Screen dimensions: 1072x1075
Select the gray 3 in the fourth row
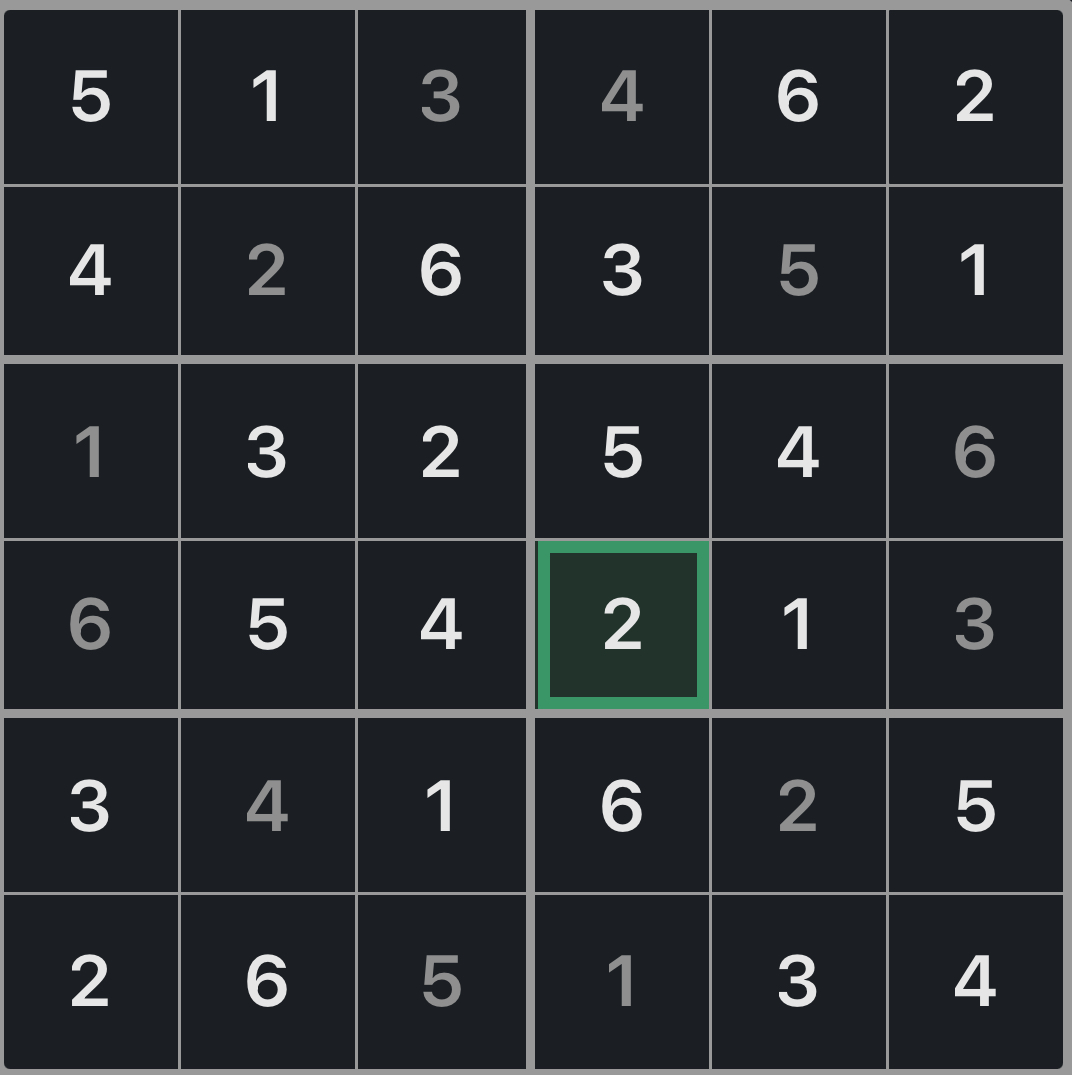(975, 625)
